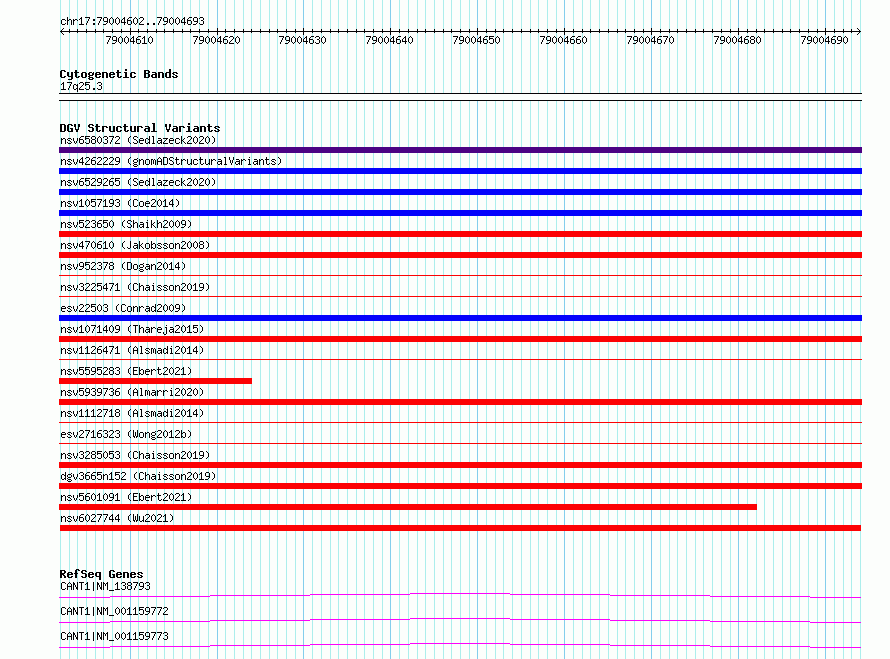Open nsv3225471 (Chaisson2019) entry
The height and width of the screenshot is (659, 890).
(x=135, y=287)
